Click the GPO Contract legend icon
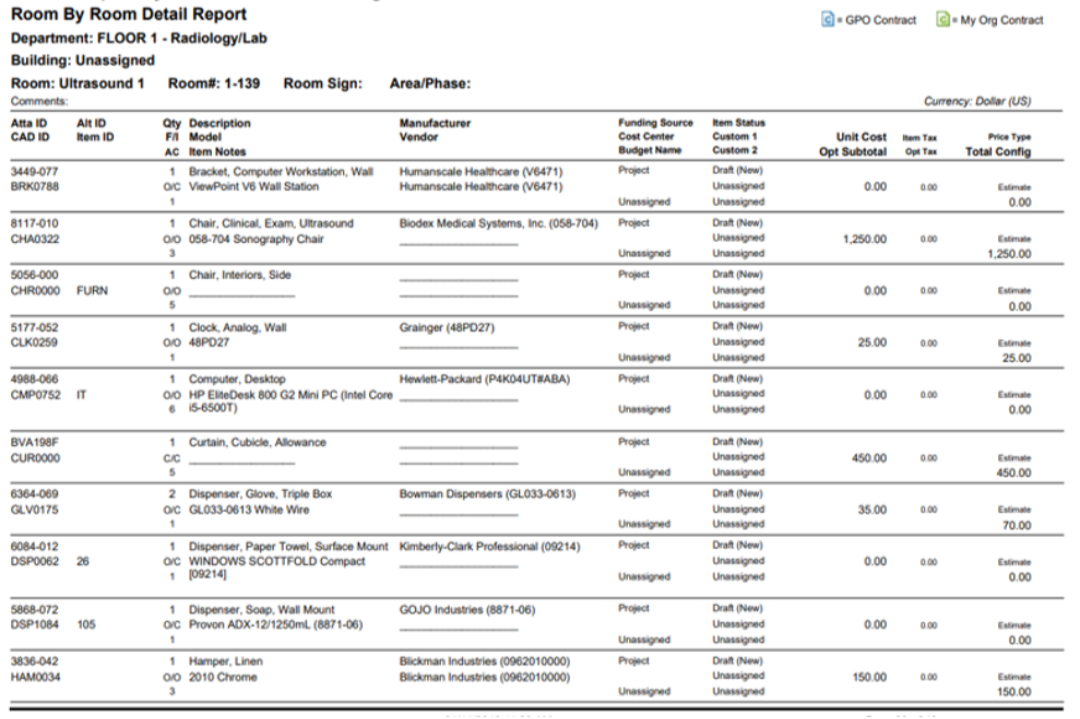 [x=827, y=19]
